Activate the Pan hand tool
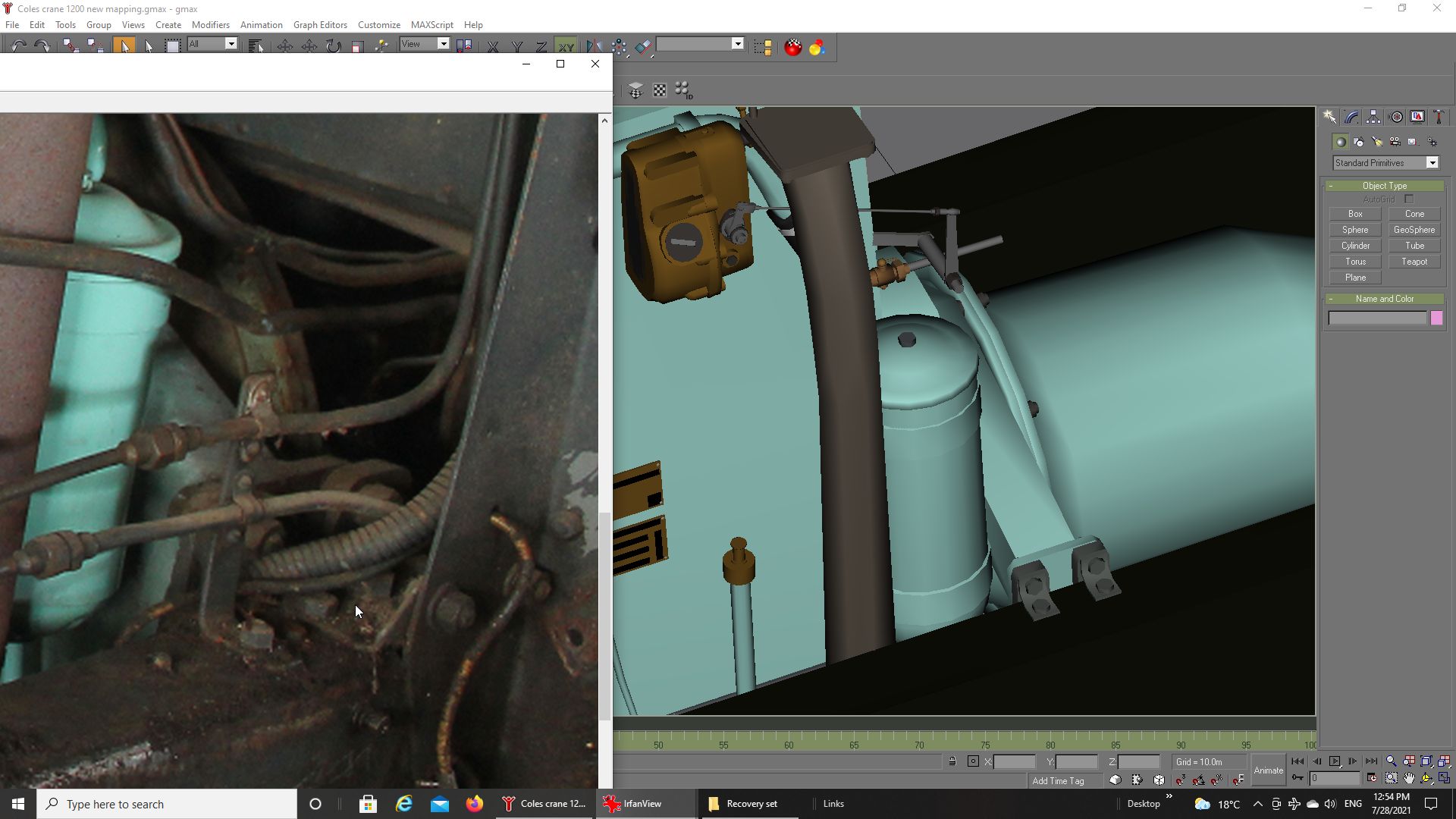1456x819 pixels. pos(1409,778)
